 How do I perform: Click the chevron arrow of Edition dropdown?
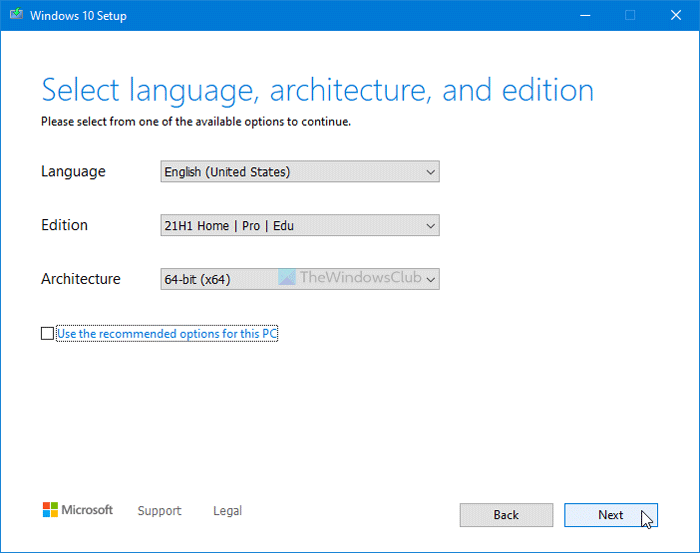tap(430, 226)
